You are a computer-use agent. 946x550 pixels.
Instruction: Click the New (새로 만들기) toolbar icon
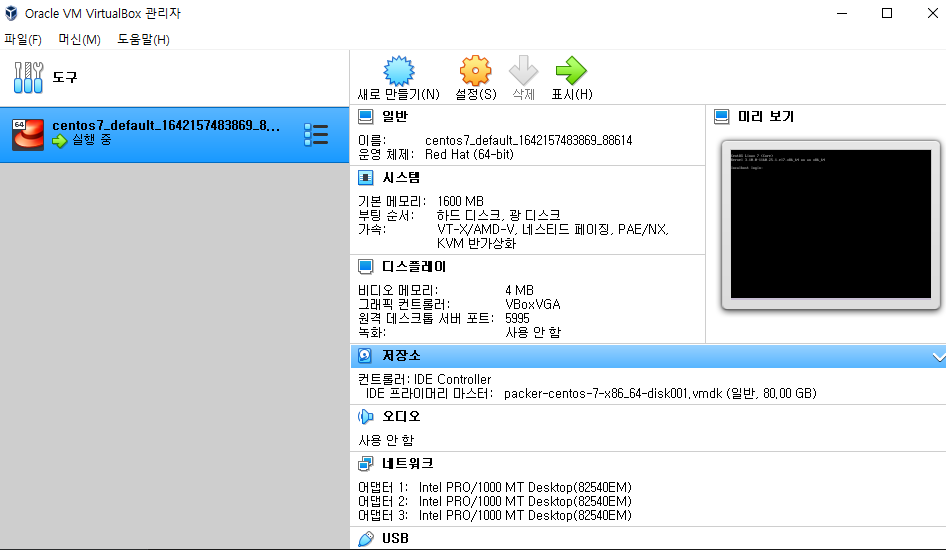tap(399, 71)
